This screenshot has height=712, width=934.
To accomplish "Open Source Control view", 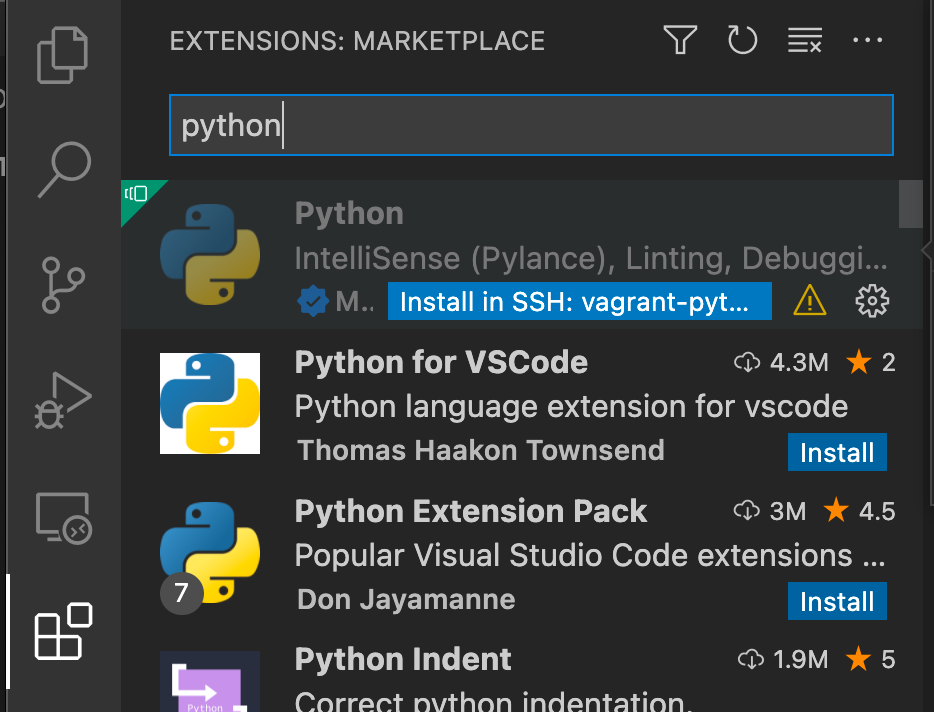I will (63, 285).
